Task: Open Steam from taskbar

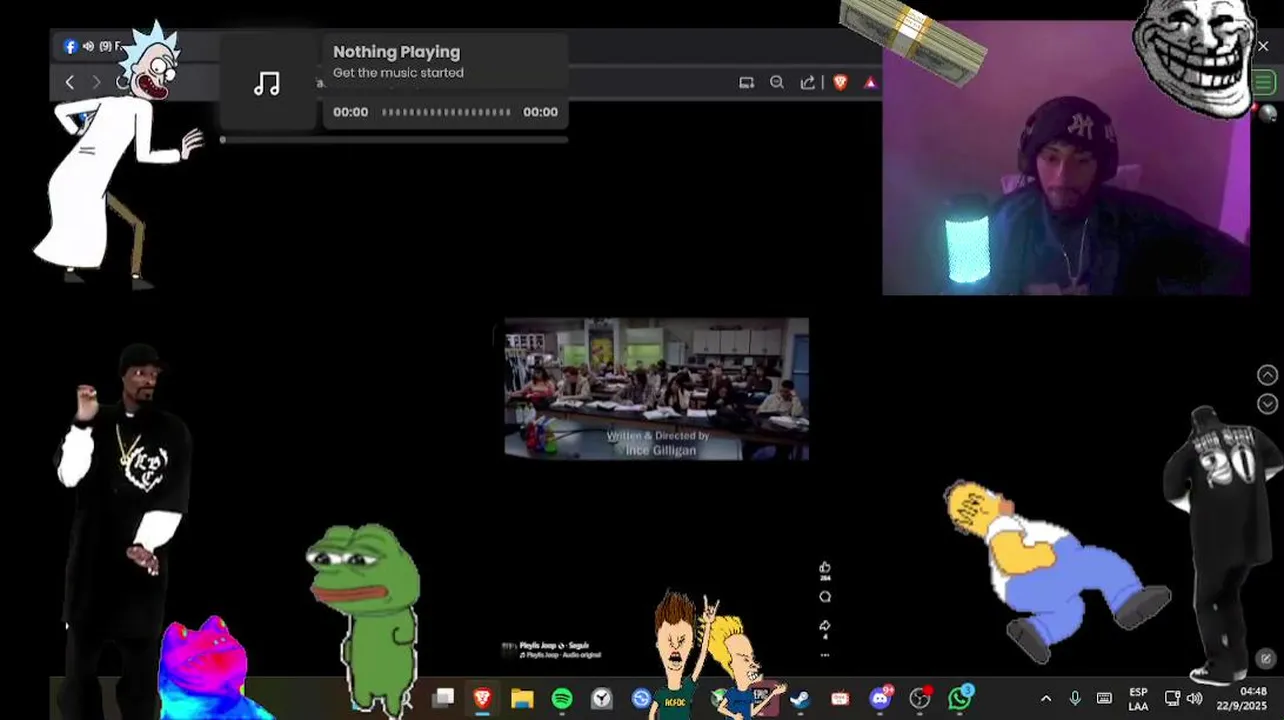Action: point(800,698)
